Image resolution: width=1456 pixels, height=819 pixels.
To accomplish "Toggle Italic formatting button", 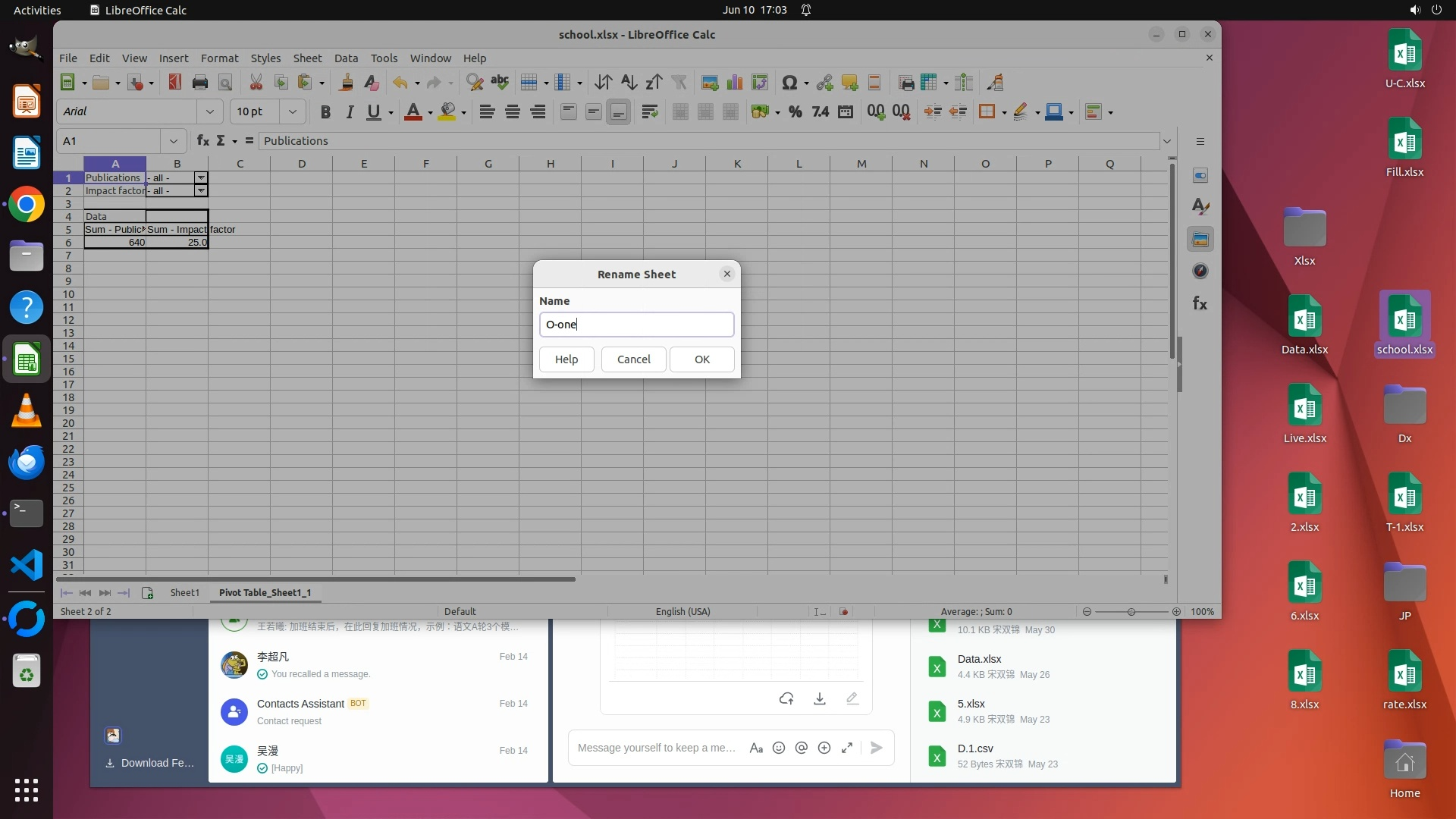I will click(x=350, y=112).
